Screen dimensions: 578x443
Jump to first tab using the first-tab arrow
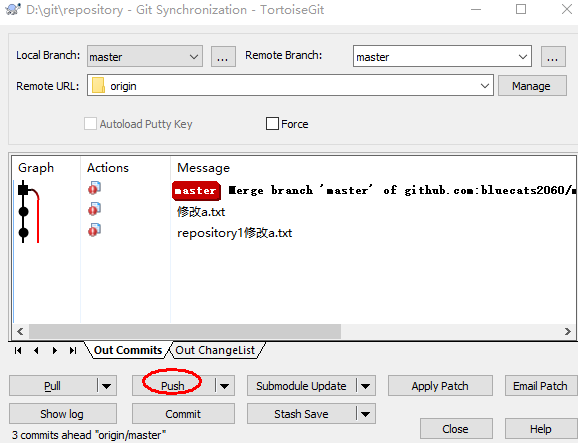click(x=18, y=350)
